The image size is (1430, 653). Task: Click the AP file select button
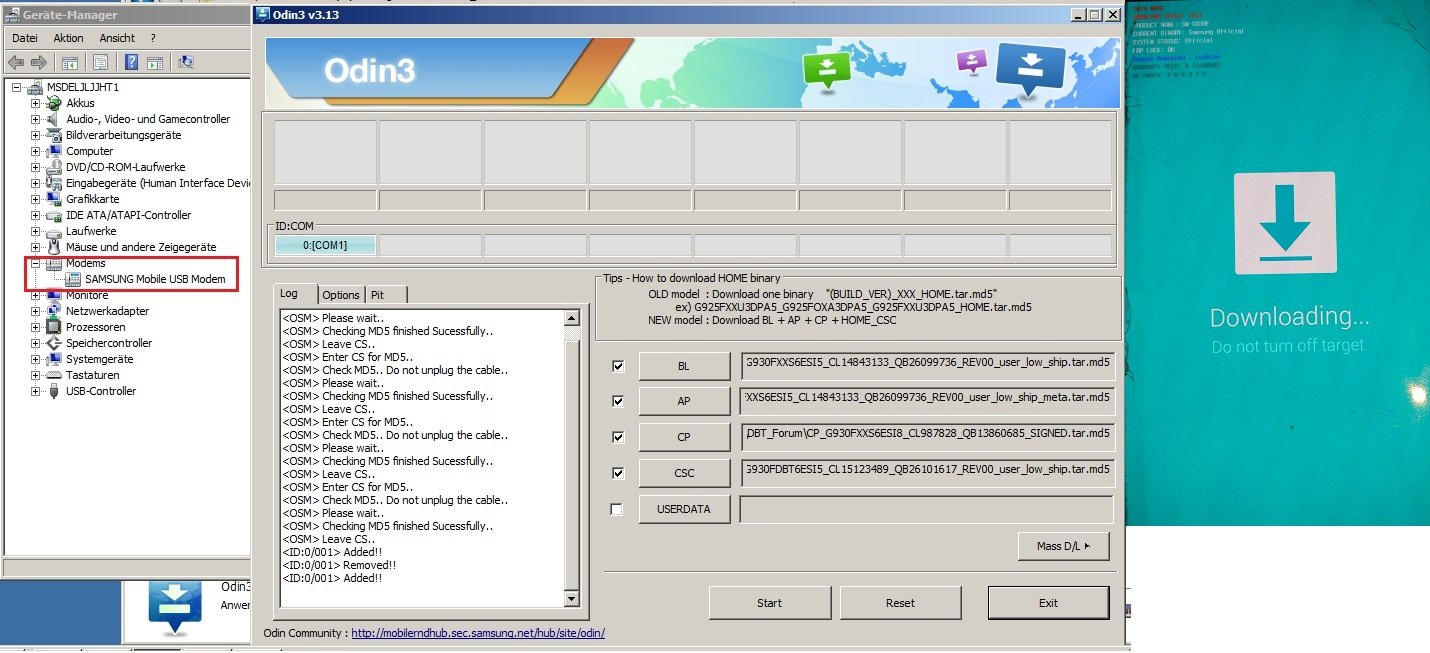coord(684,401)
